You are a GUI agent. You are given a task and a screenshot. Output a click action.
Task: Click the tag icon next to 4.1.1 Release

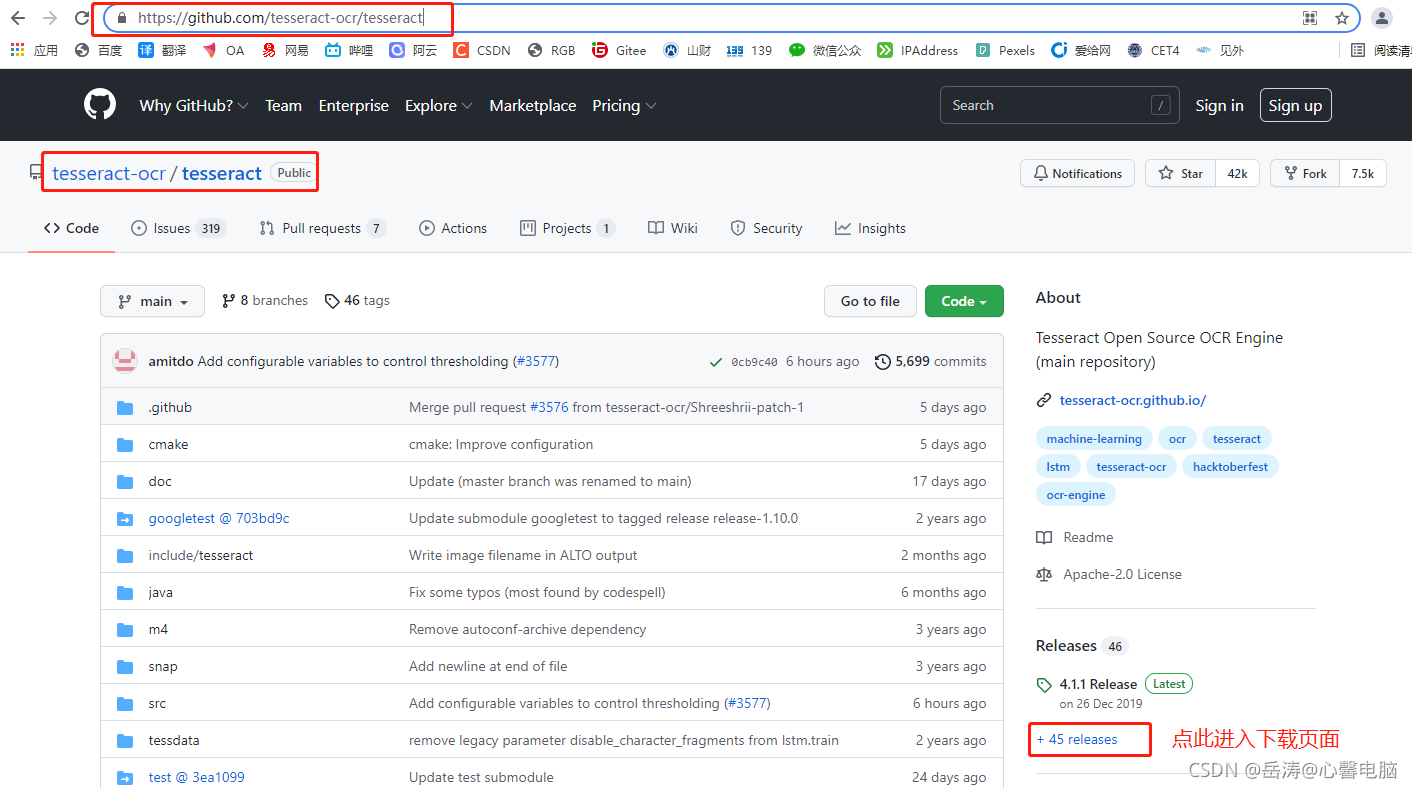tap(1044, 685)
